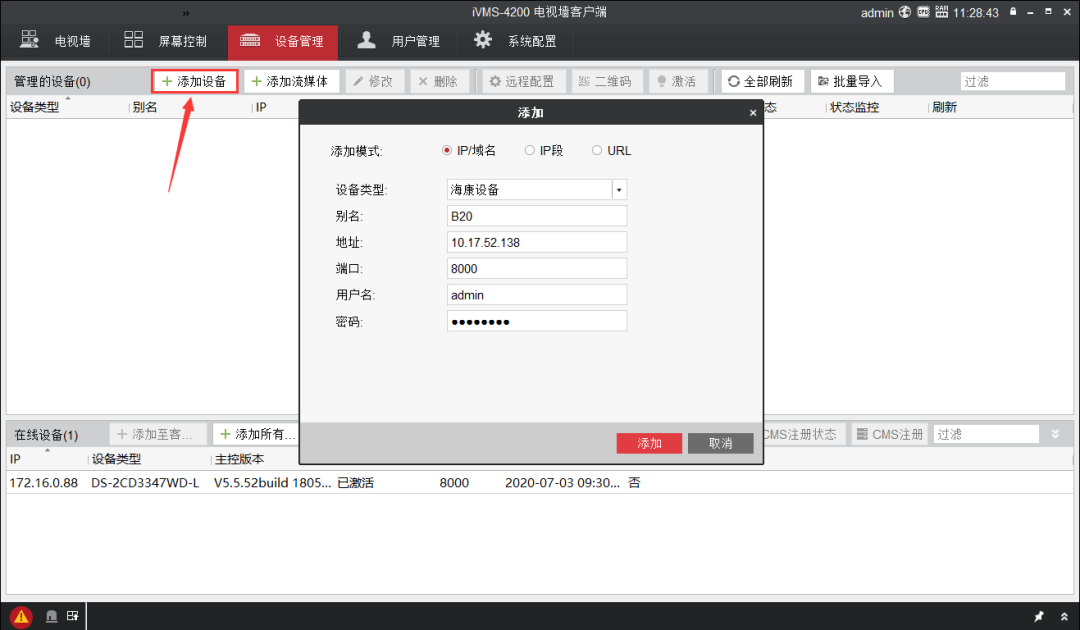The height and width of the screenshot is (630, 1080).
Task: Open the 设备类型 device type dropdown
Action: coord(618,189)
